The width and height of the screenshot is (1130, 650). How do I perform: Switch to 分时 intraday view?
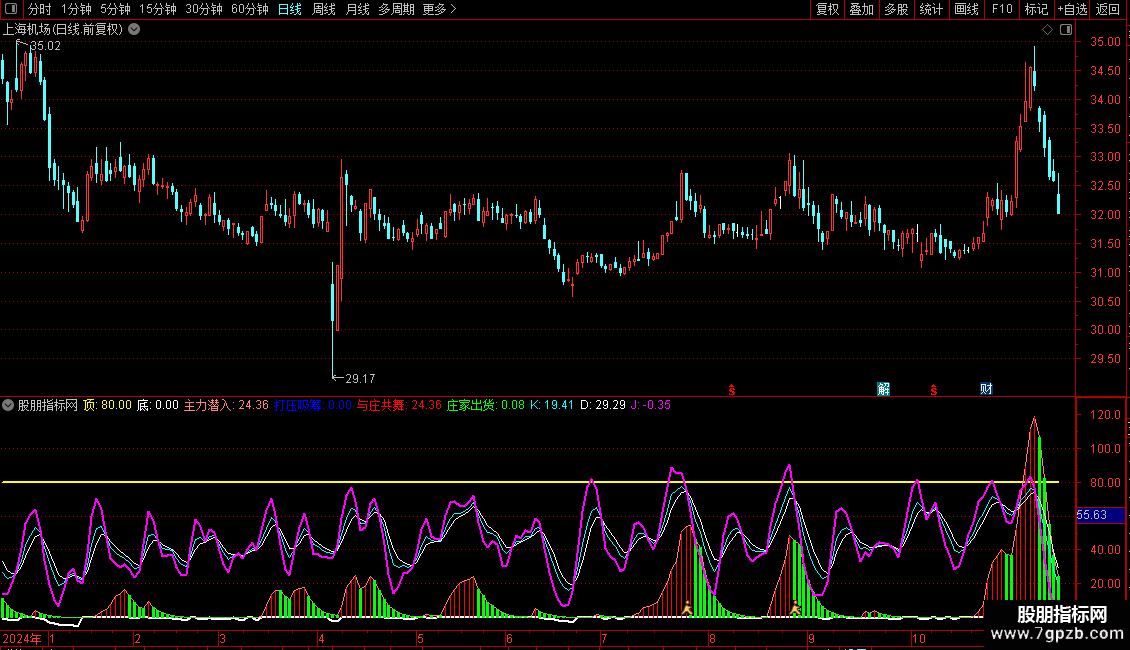(39, 9)
